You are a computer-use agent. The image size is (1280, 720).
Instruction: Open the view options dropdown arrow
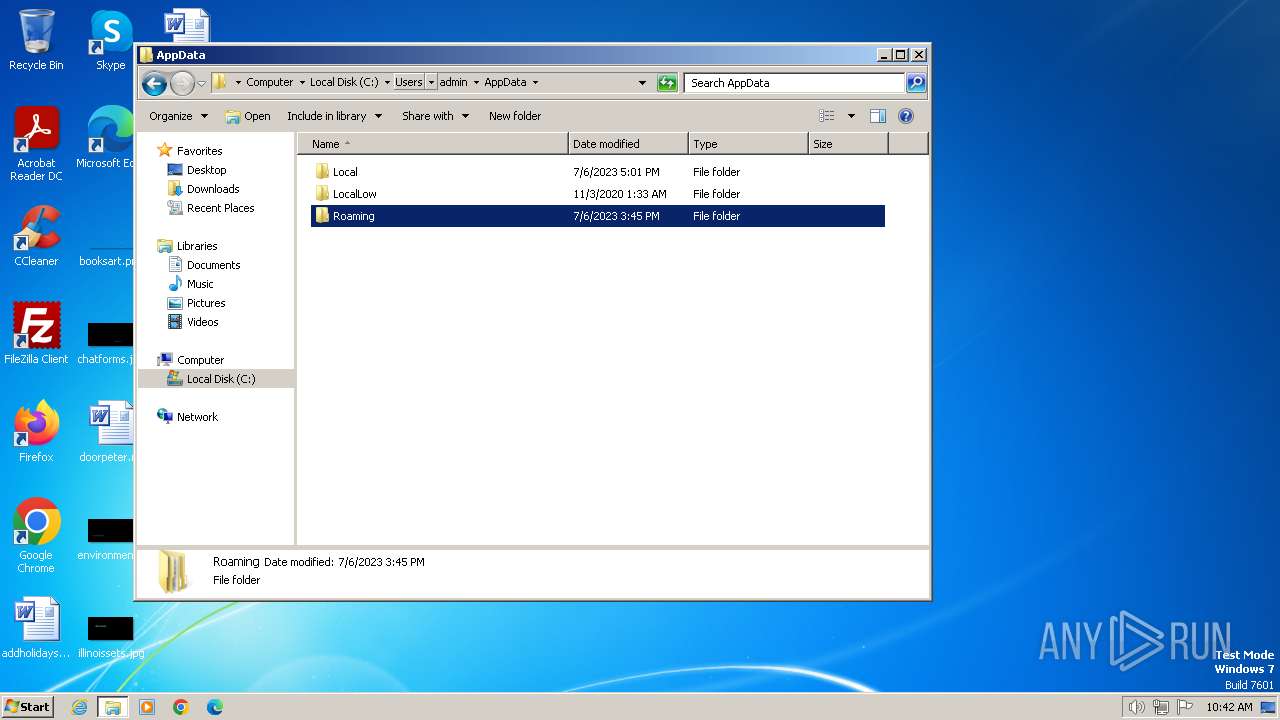(851, 116)
